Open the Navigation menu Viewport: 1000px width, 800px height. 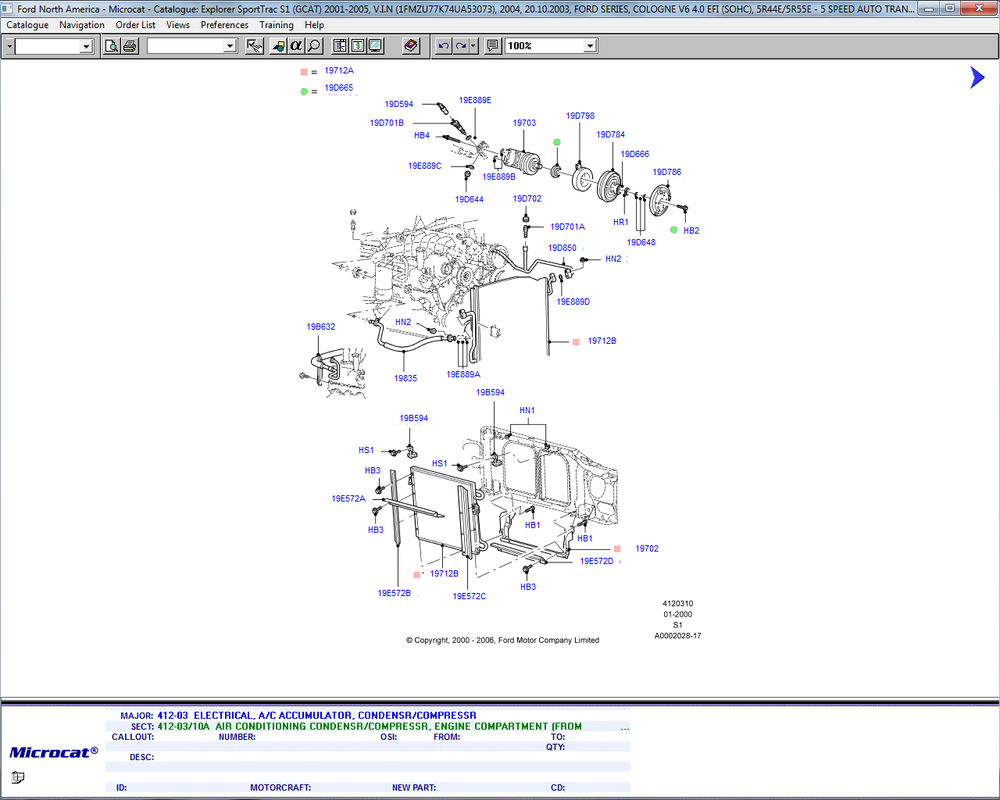pyautogui.click(x=82, y=25)
